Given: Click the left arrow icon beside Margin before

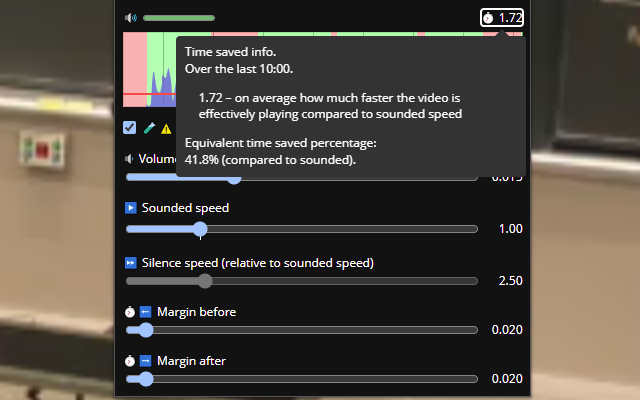Looking at the screenshot, I should (x=145, y=312).
